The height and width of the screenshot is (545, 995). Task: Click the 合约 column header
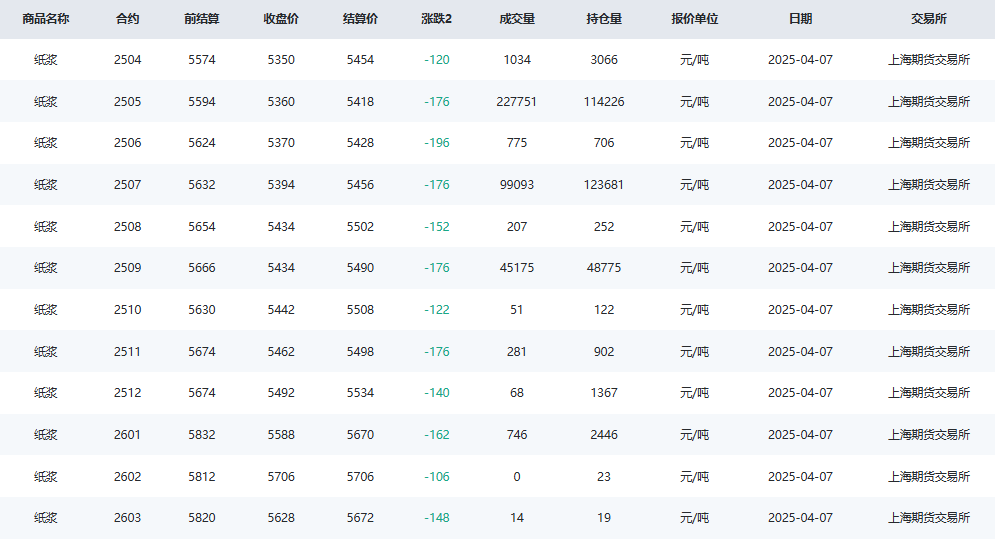(x=128, y=19)
